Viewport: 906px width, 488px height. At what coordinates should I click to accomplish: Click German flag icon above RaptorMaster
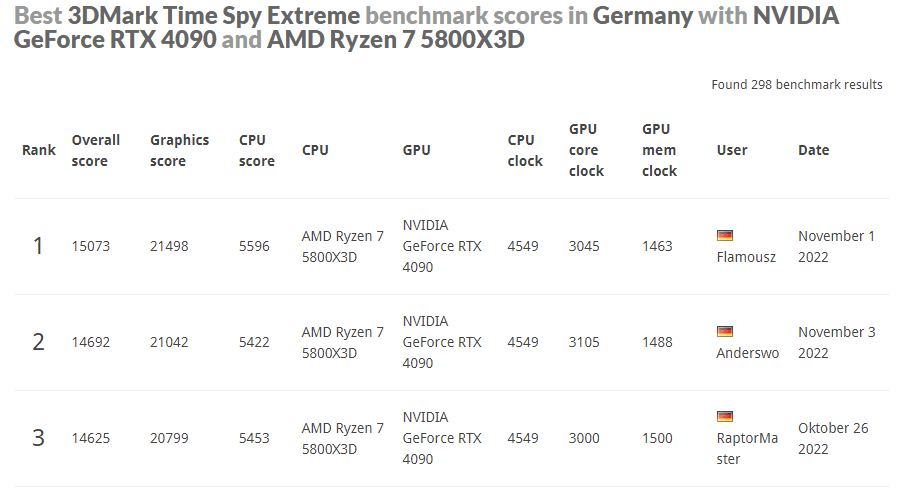coord(725,416)
